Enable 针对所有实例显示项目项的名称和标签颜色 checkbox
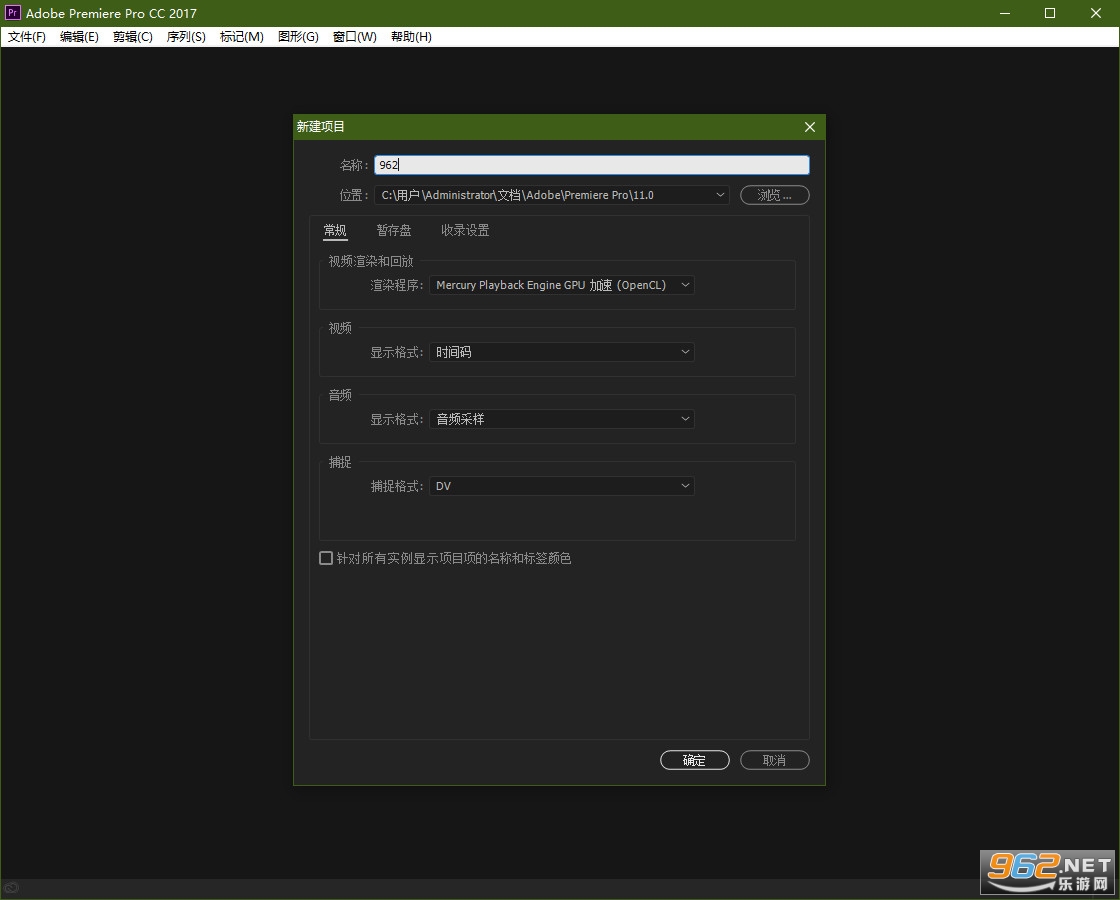 pos(326,559)
